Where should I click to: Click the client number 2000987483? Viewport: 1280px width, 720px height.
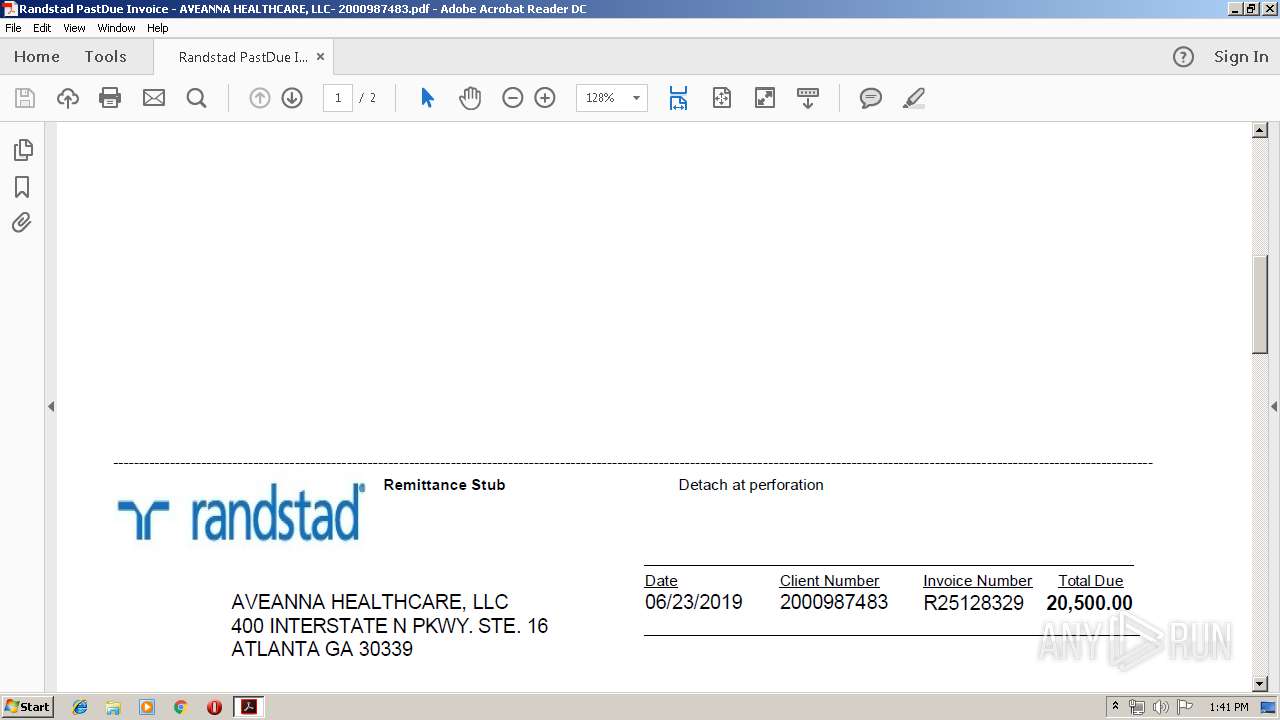pos(834,602)
